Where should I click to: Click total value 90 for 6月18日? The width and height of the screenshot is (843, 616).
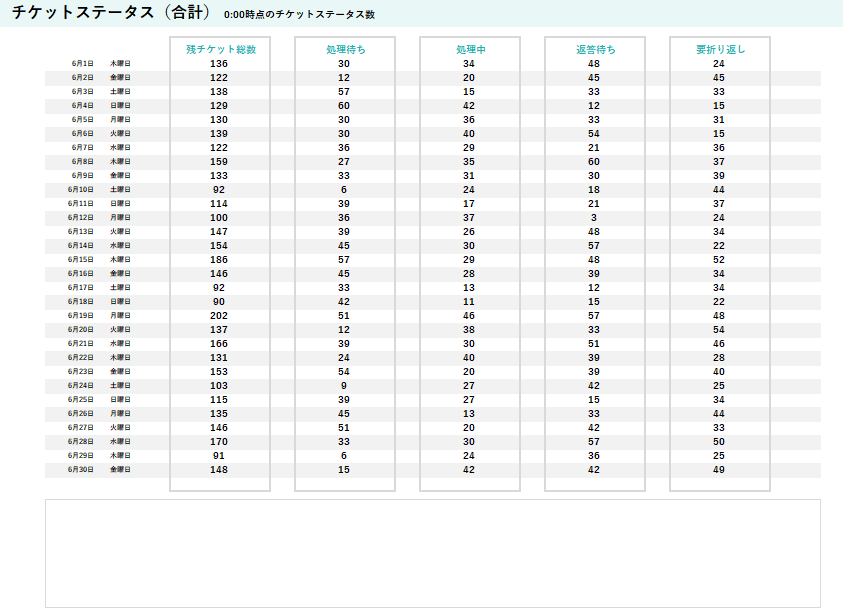click(219, 302)
